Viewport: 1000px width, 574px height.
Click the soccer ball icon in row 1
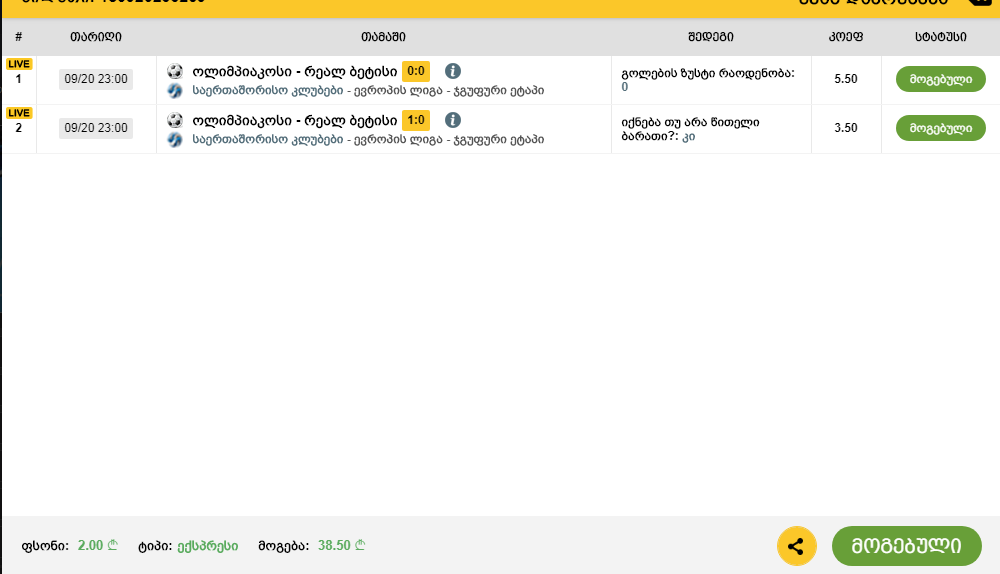coord(175,71)
